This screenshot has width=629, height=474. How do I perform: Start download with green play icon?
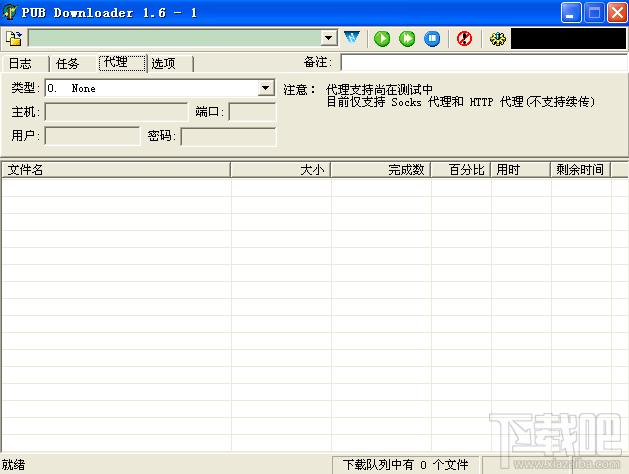coord(382,39)
